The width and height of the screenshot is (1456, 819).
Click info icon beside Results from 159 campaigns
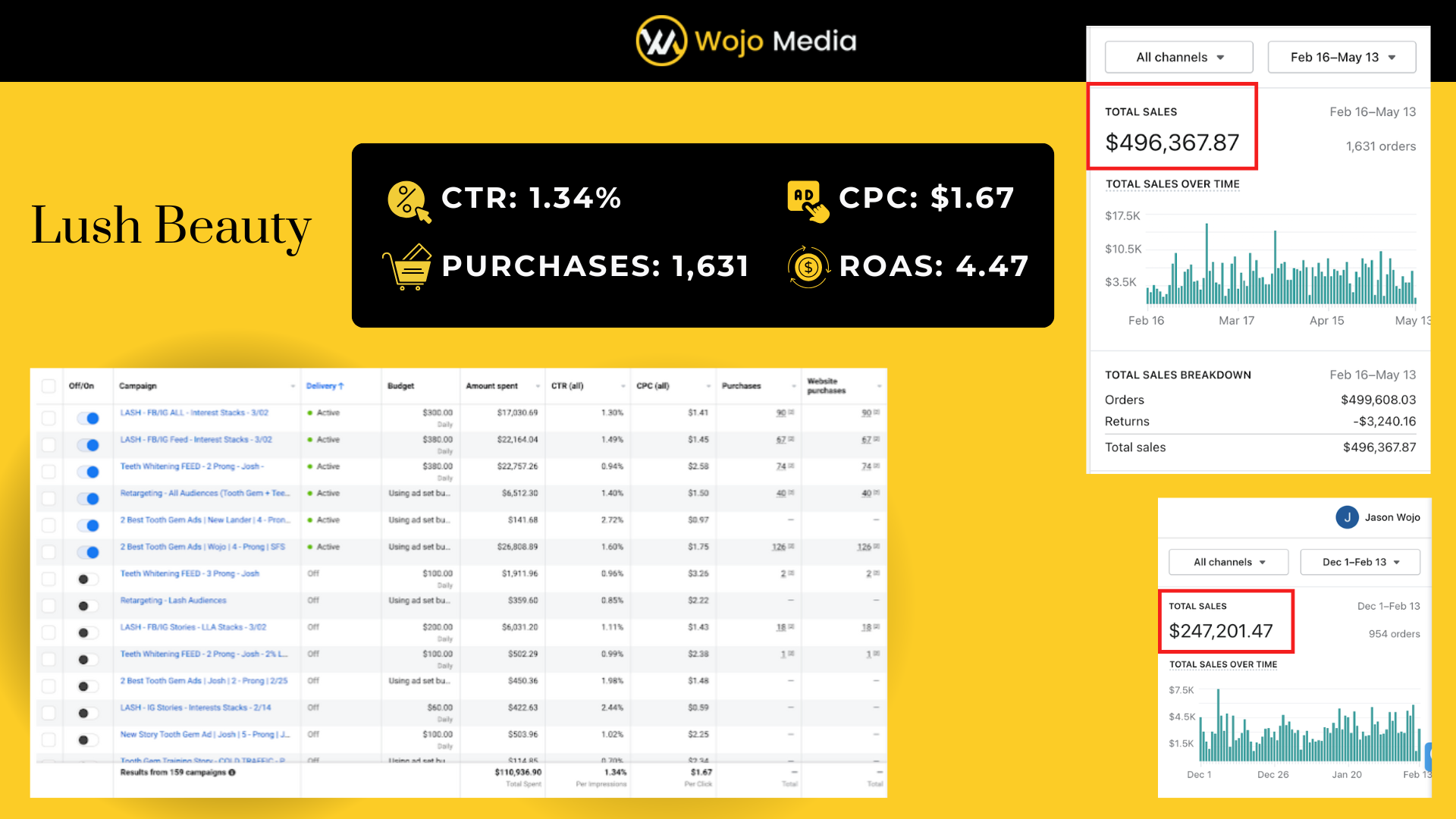pos(232,773)
